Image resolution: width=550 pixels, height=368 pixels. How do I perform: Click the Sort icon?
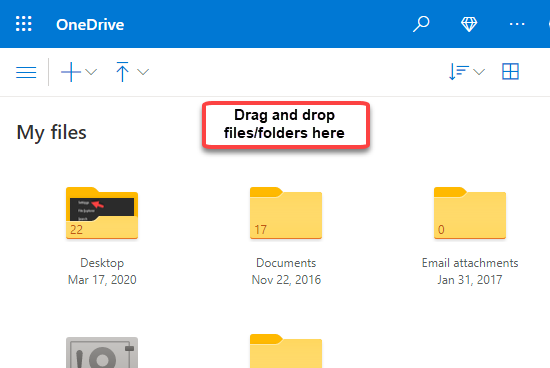click(458, 72)
